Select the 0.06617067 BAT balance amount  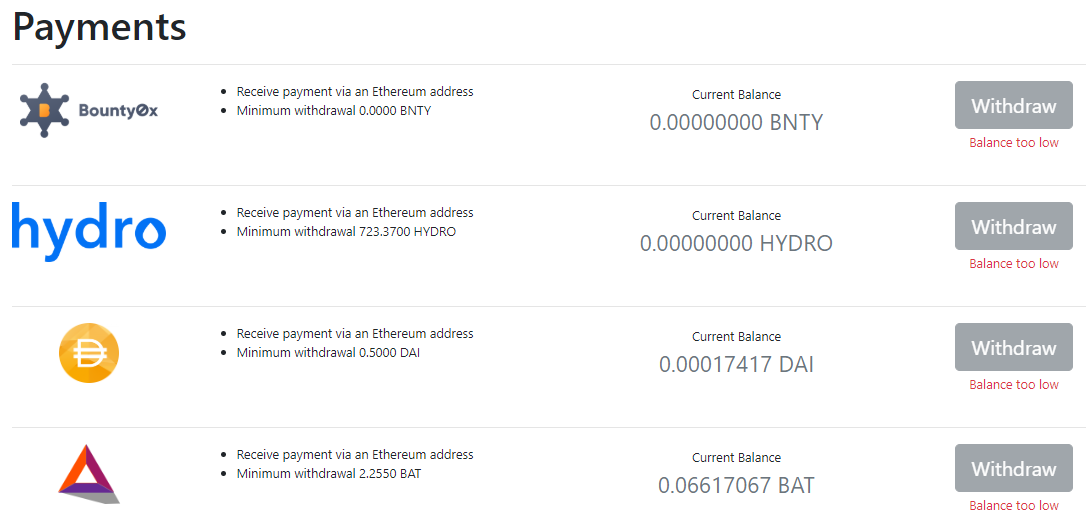(736, 485)
